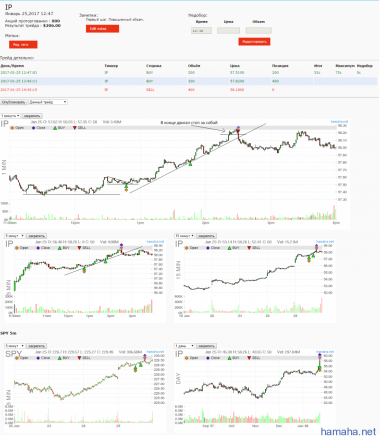
Task: Open the 1 минута timeframe dropdown
Action: point(10,116)
